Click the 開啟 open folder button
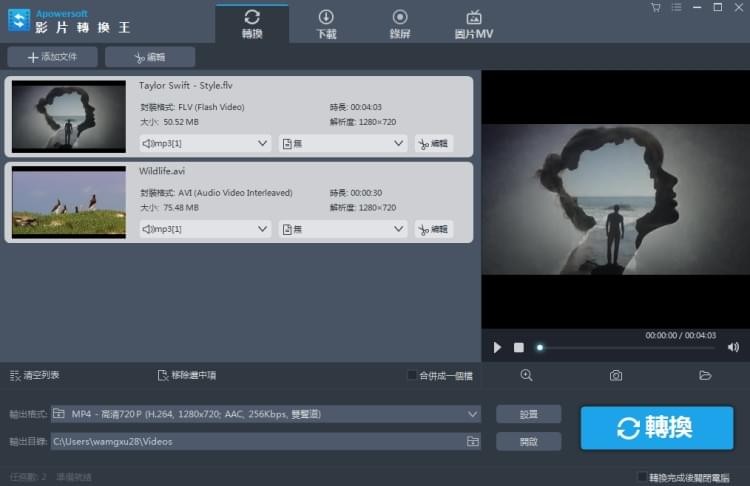Screen dimensions: 750x486 (529, 442)
